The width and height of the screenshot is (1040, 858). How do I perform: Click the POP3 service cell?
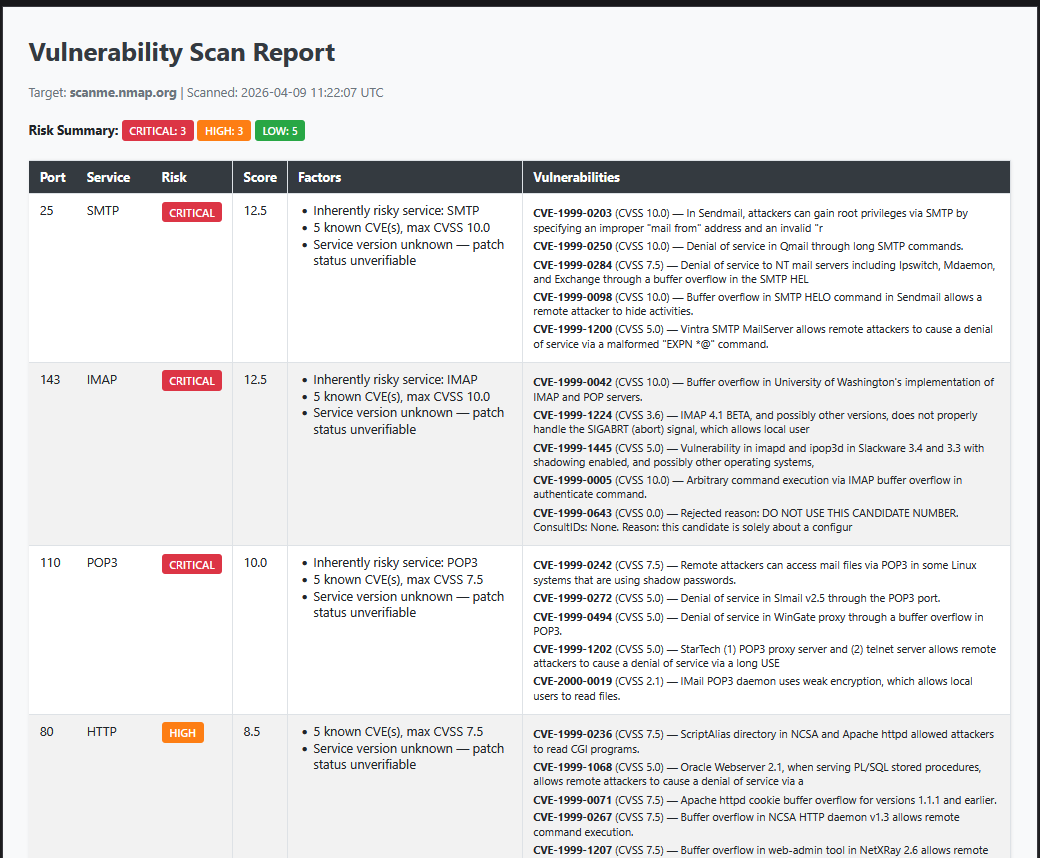(x=101, y=563)
